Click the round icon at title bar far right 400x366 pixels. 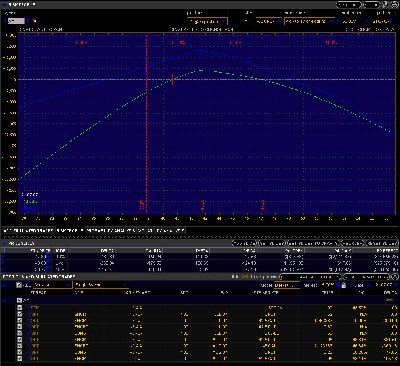395,4
